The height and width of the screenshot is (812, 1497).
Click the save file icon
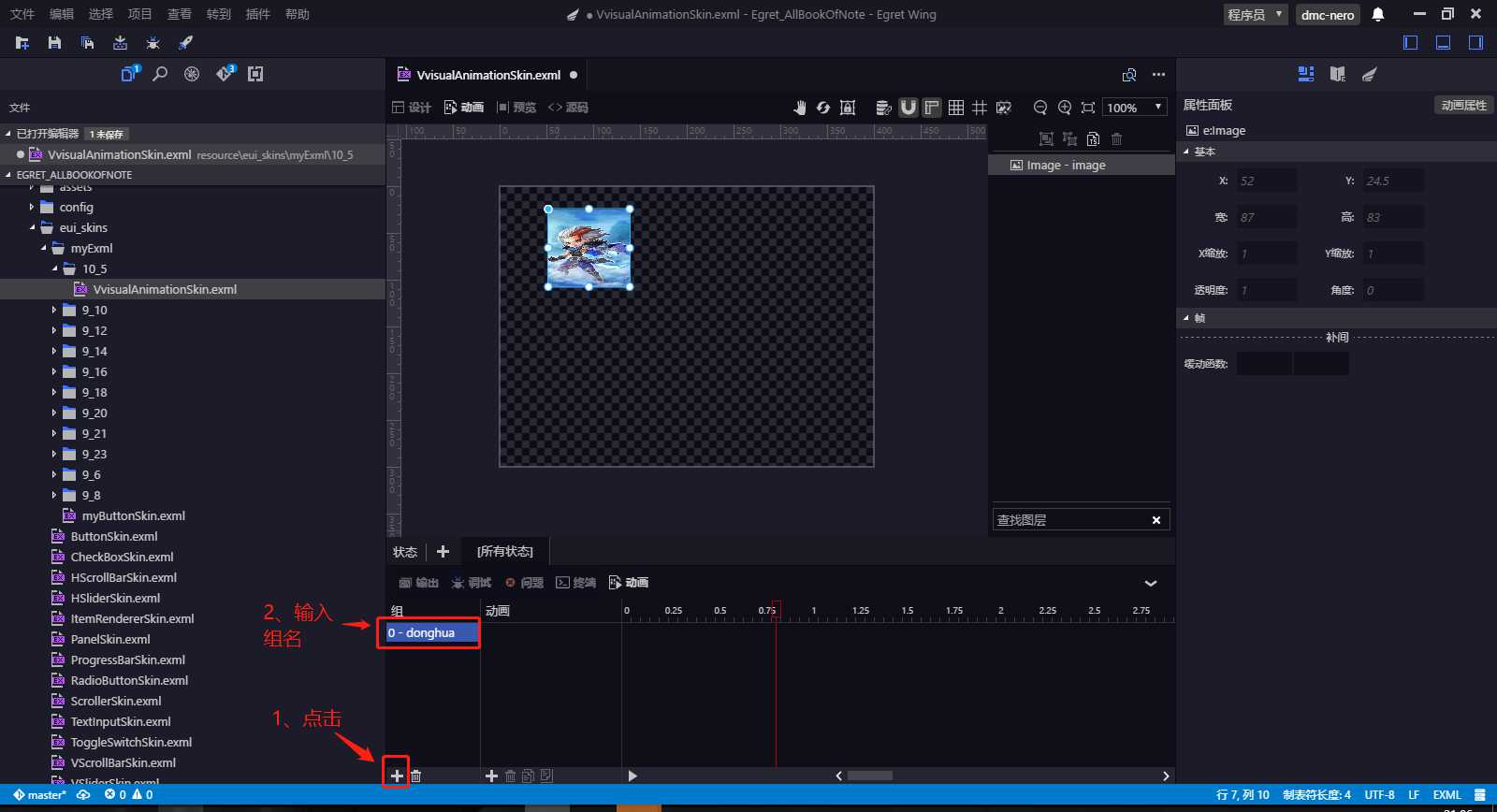(x=54, y=43)
